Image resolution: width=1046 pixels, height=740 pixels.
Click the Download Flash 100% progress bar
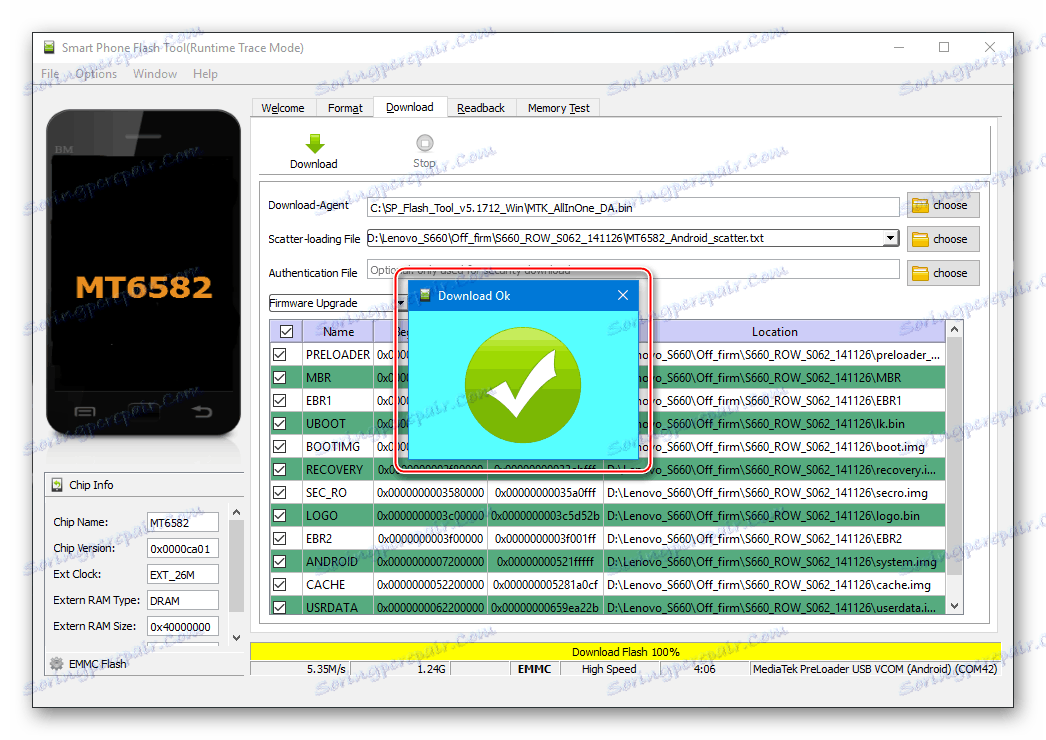[x=625, y=651]
